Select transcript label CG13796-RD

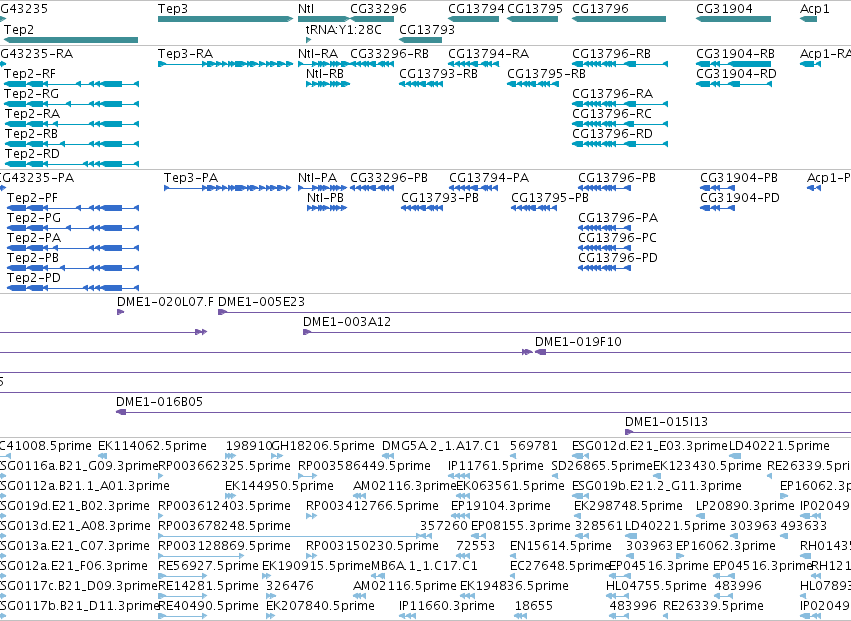612,134
